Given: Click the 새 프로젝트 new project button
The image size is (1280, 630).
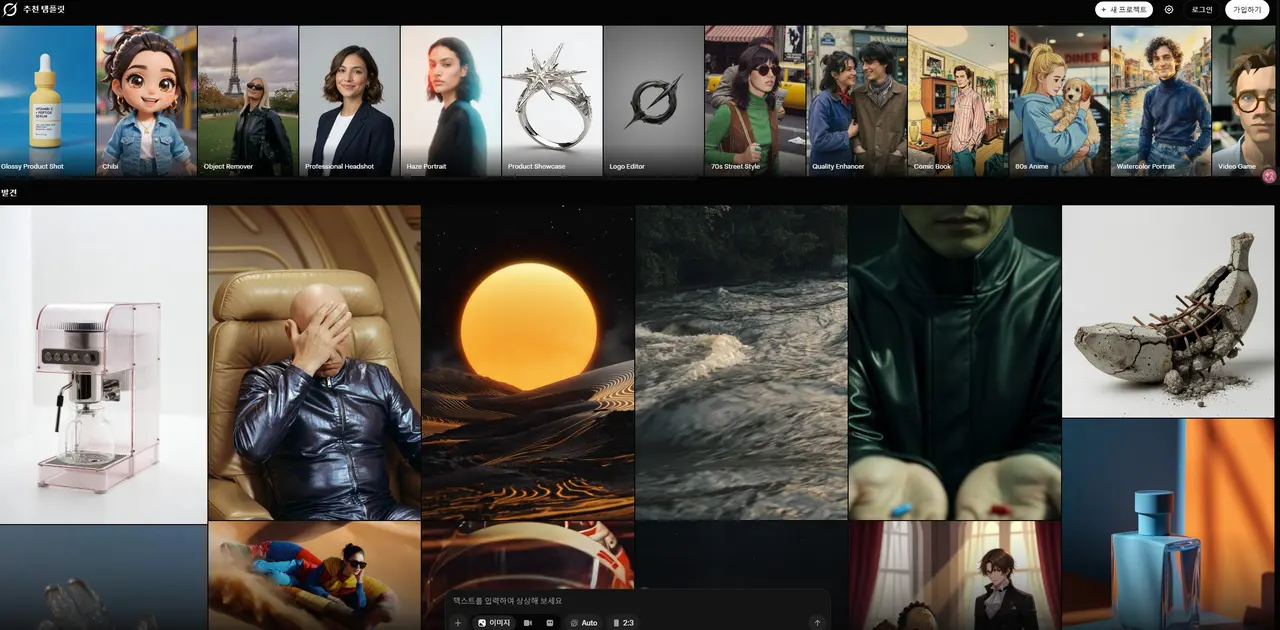Looking at the screenshot, I should click(x=1124, y=9).
